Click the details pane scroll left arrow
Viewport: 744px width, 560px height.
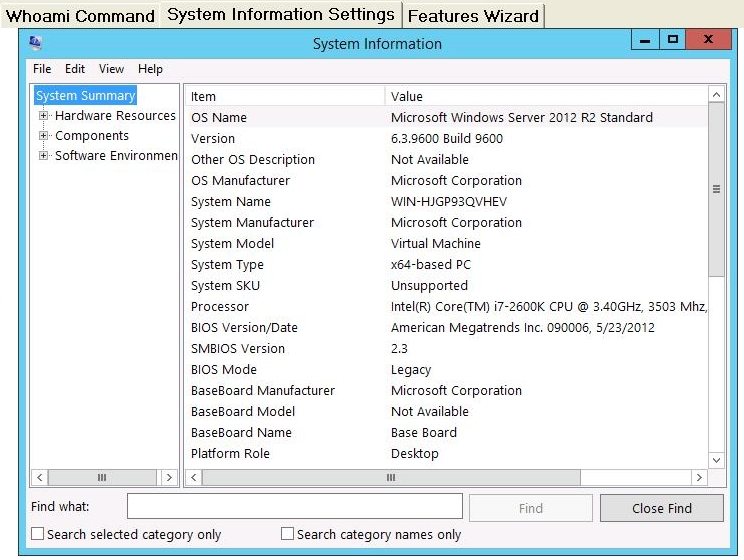coord(194,477)
